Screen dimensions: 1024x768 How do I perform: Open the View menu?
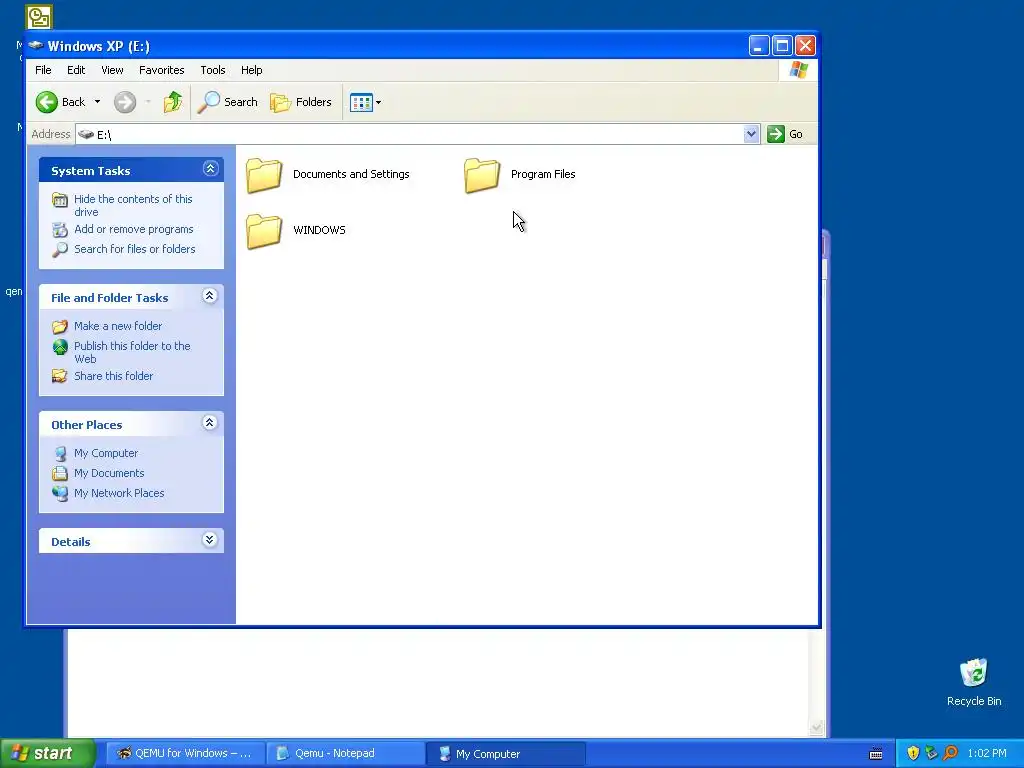(112, 70)
